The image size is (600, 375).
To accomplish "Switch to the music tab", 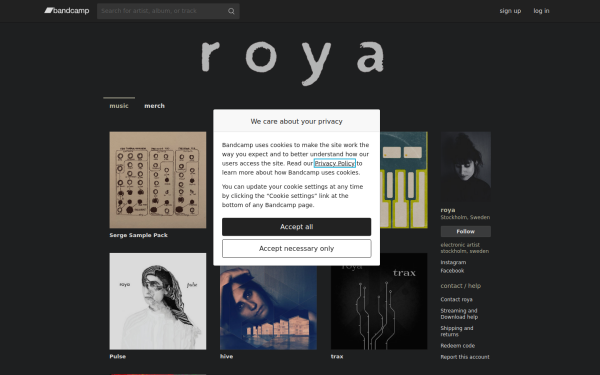I will point(119,106).
